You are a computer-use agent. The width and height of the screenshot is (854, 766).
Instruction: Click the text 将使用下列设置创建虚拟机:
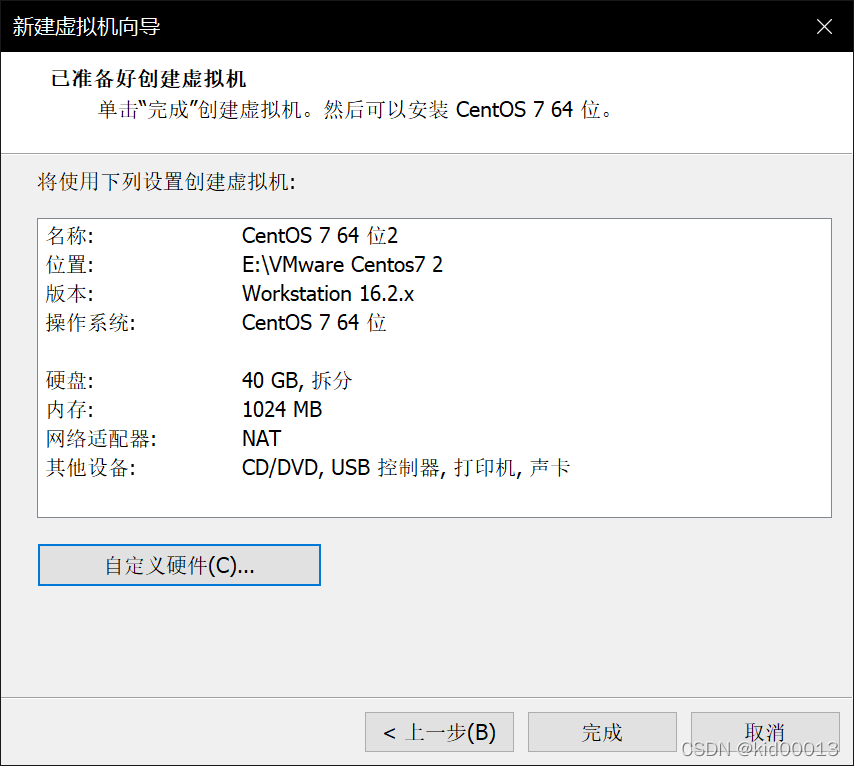166,181
